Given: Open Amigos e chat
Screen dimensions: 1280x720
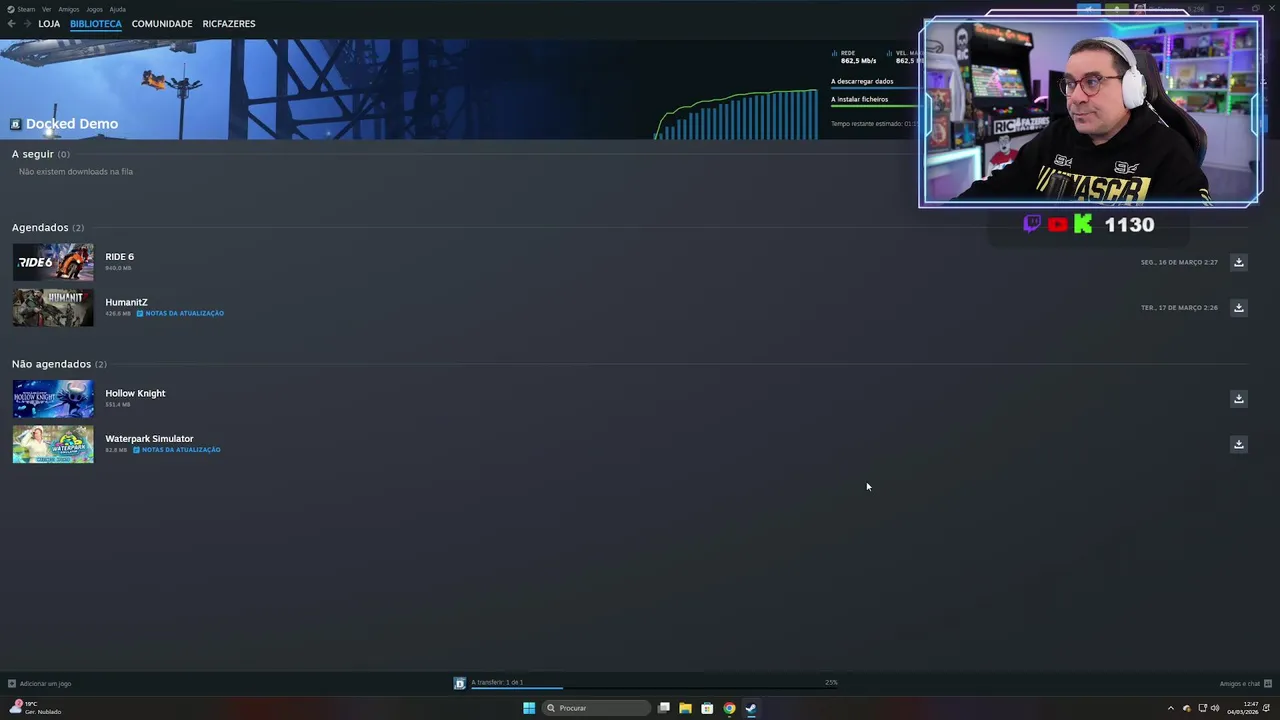Looking at the screenshot, I should coord(1240,684).
